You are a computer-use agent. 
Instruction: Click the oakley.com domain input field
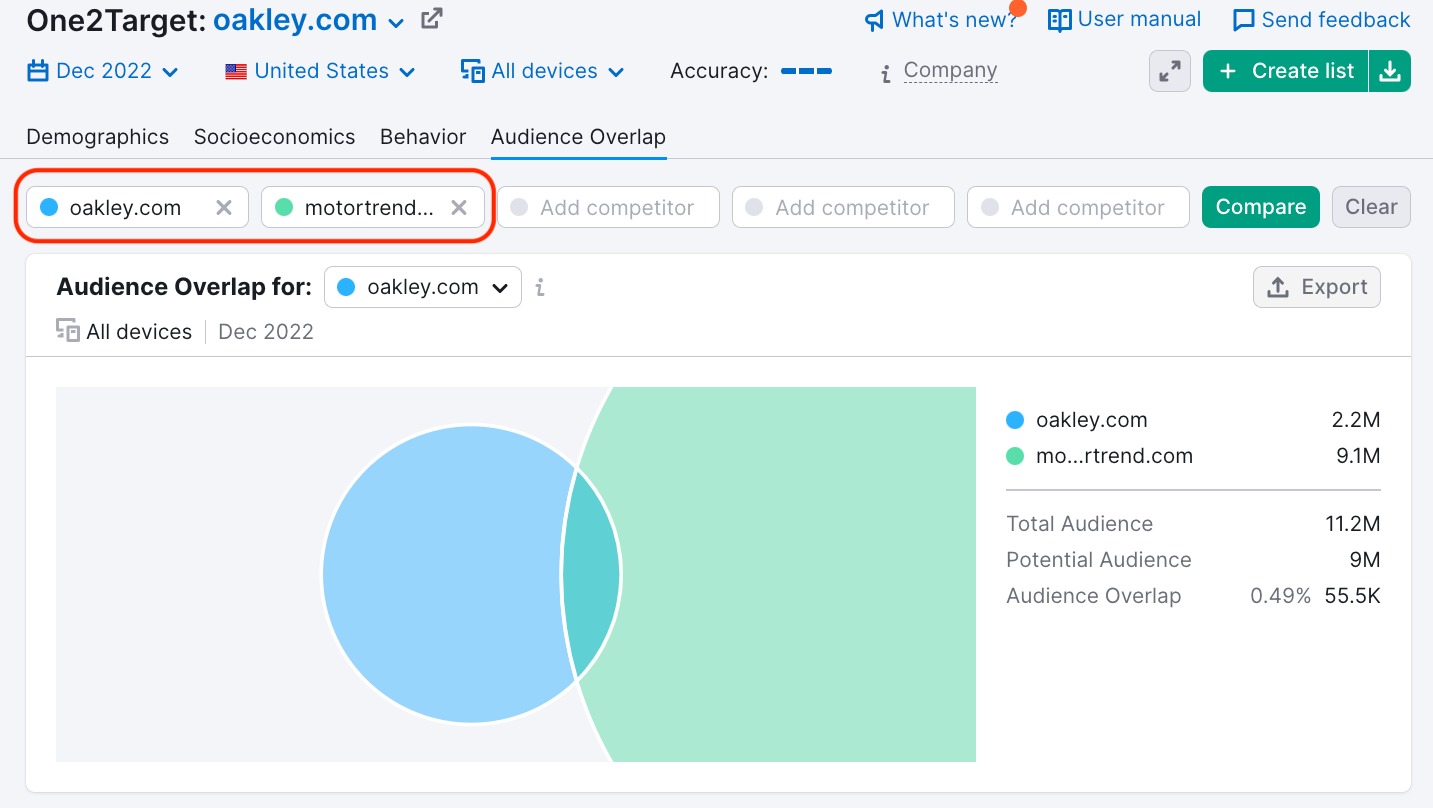[x=137, y=207]
